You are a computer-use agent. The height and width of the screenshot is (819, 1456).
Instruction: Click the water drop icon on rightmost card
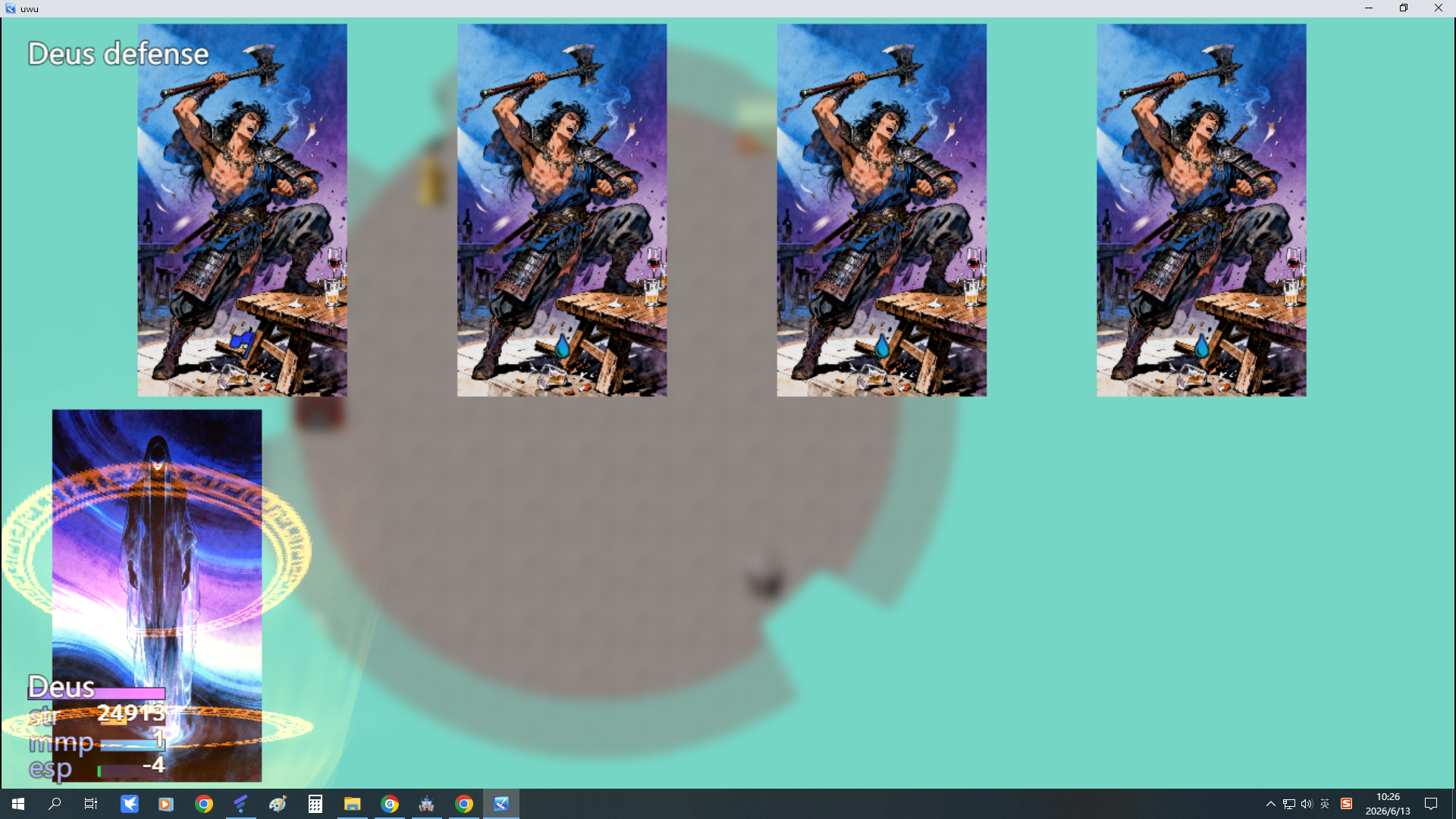(1202, 347)
